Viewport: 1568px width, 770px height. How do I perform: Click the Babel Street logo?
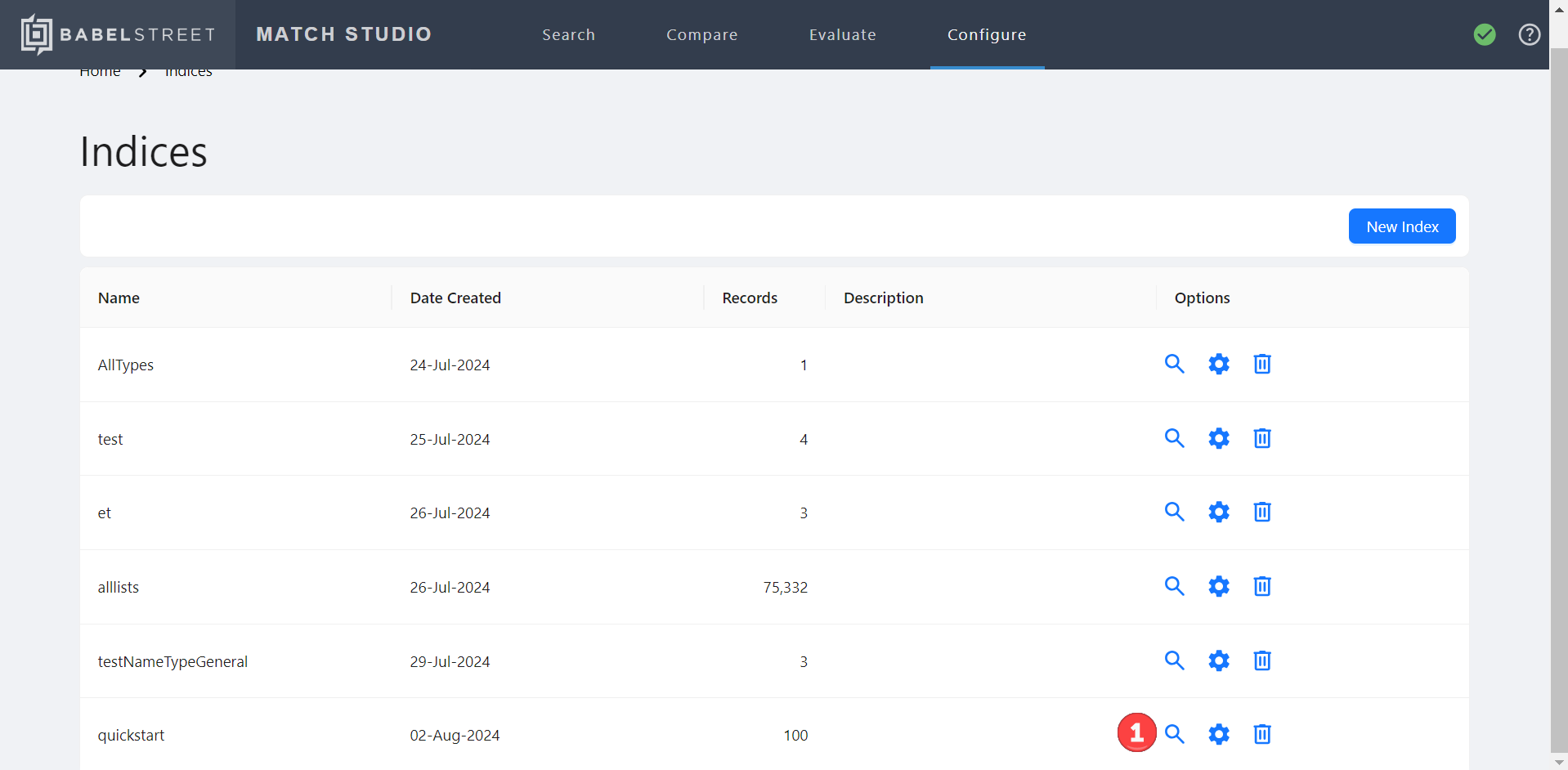point(118,34)
